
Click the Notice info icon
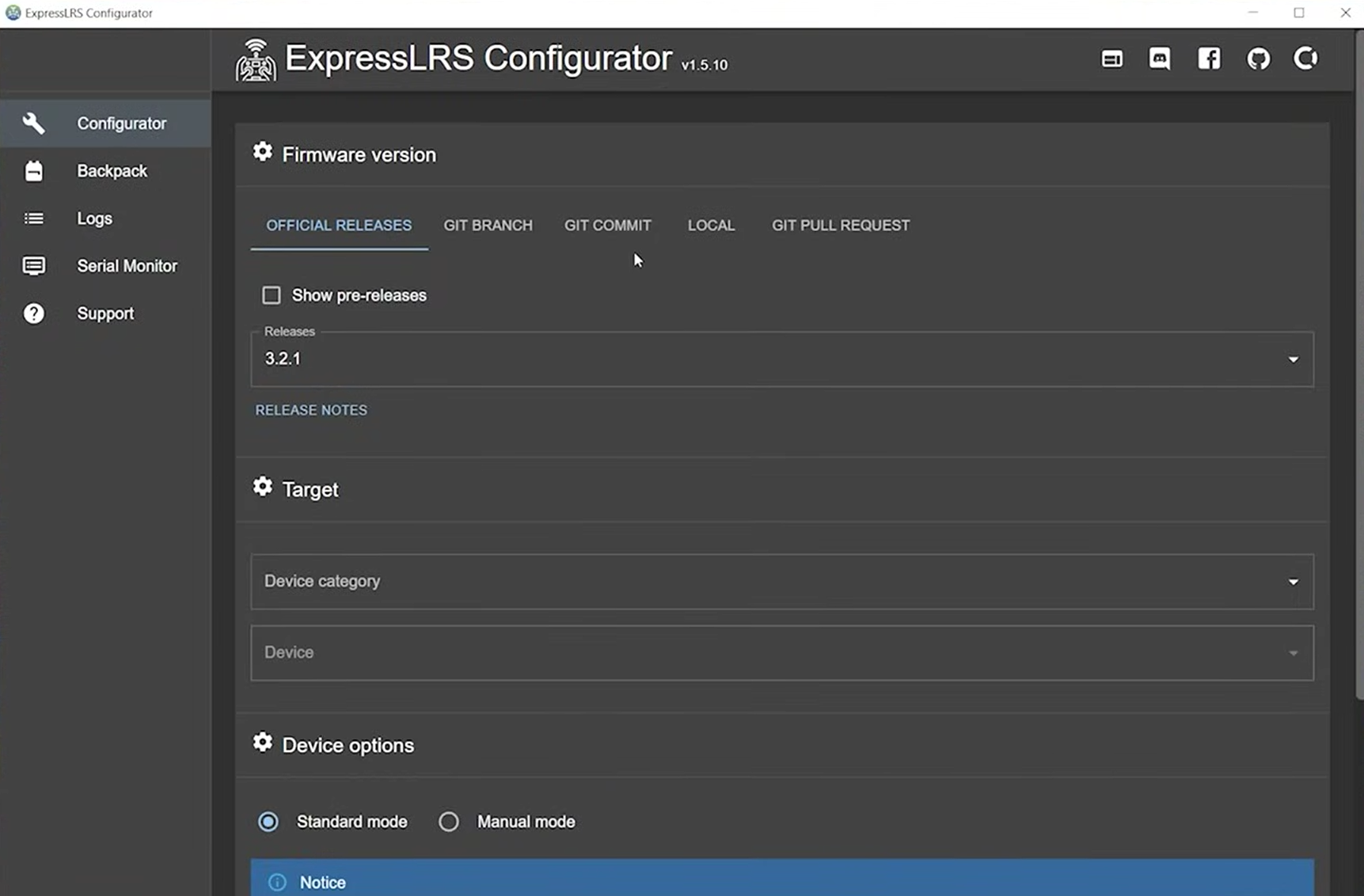pyautogui.click(x=277, y=882)
